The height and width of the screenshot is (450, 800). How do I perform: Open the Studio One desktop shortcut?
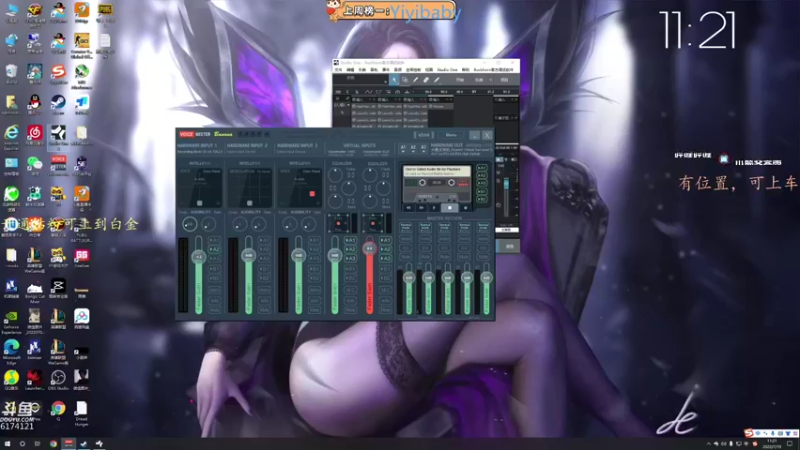[x=58, y=135]
